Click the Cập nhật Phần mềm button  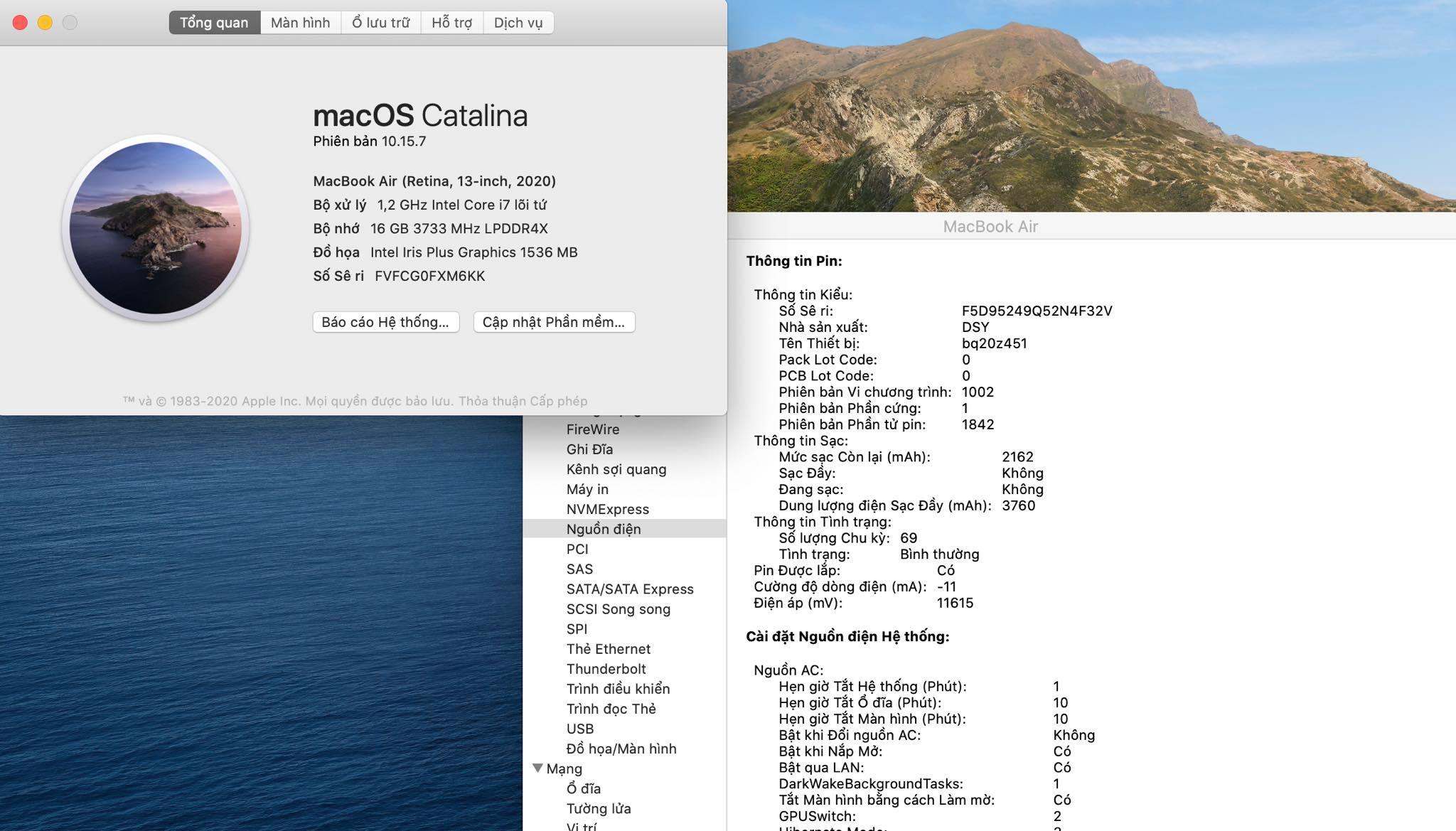click(553, 322)
